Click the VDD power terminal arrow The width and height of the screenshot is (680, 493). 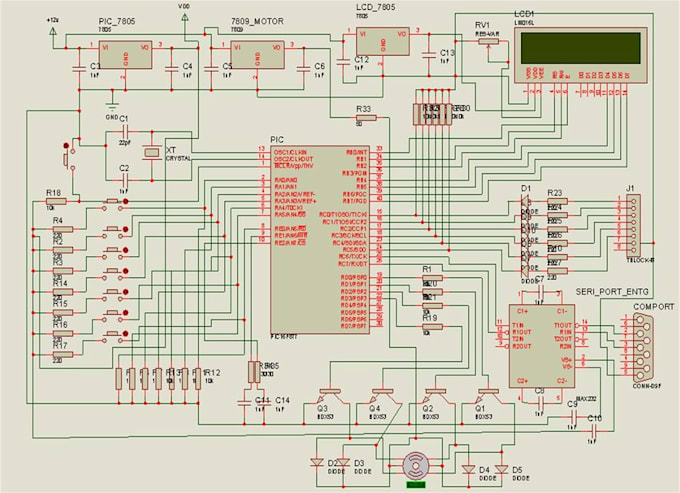coord(185,17)
